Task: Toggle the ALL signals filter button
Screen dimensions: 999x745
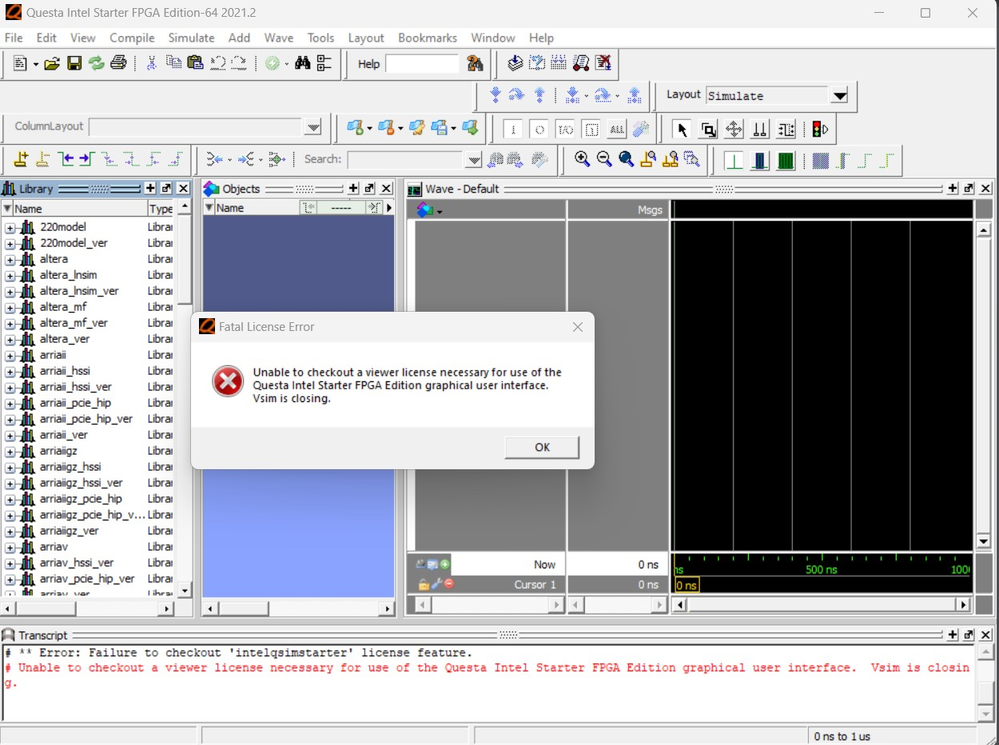Action: click(617, 129)
